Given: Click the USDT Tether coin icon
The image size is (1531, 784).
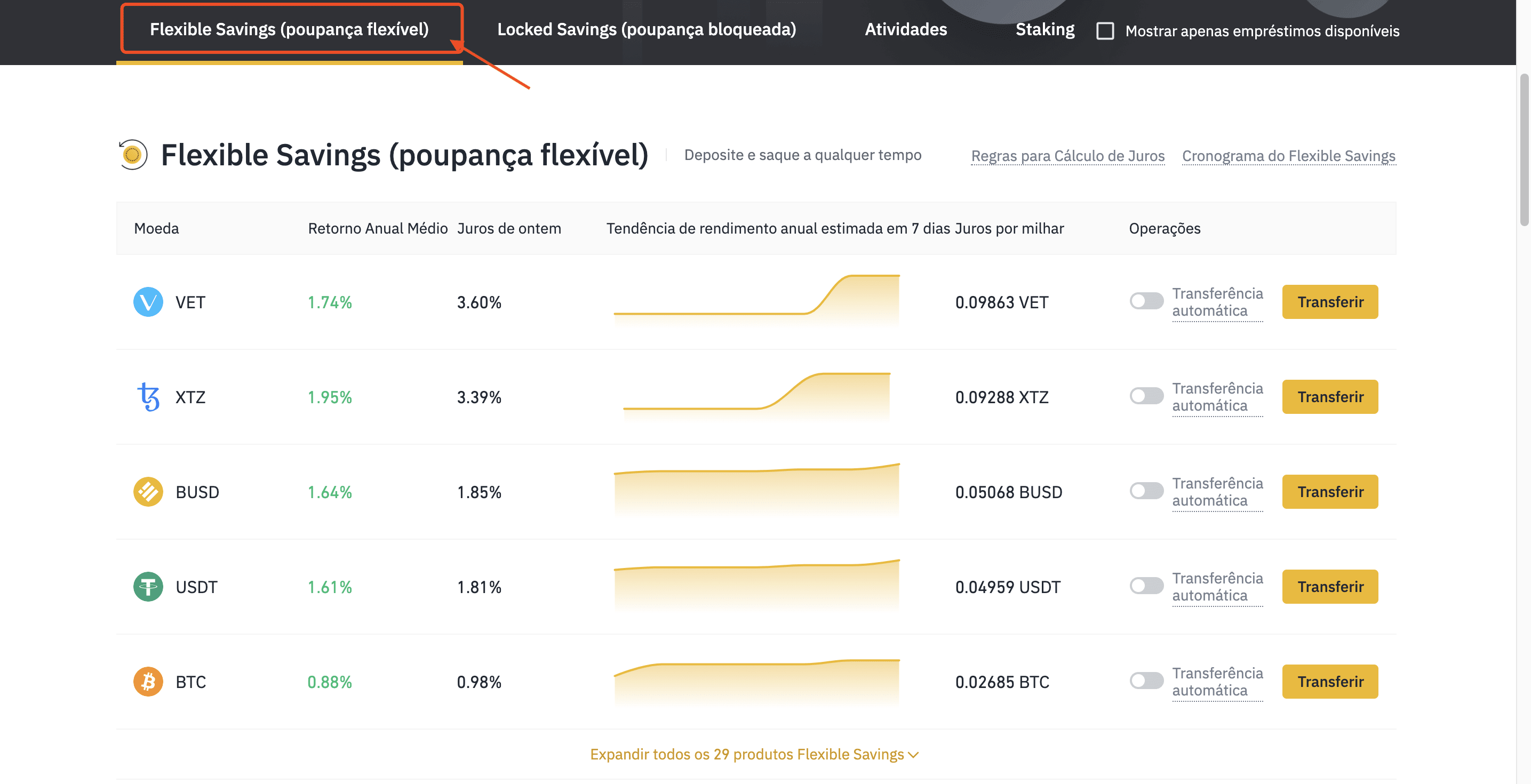Looking at the screenshot, I should [148, 587].
